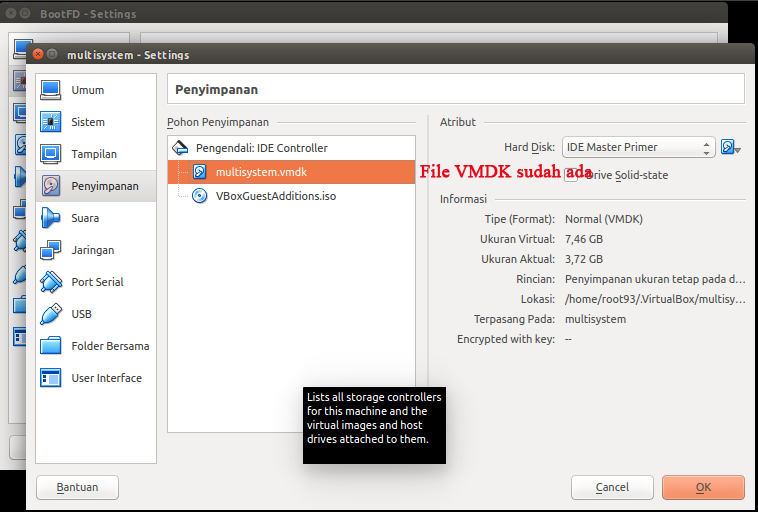Toggle the Drive Solid-state checkbox
Image resolution: width=758 pixels, height=512 pixels.
[x=571, y=175]
